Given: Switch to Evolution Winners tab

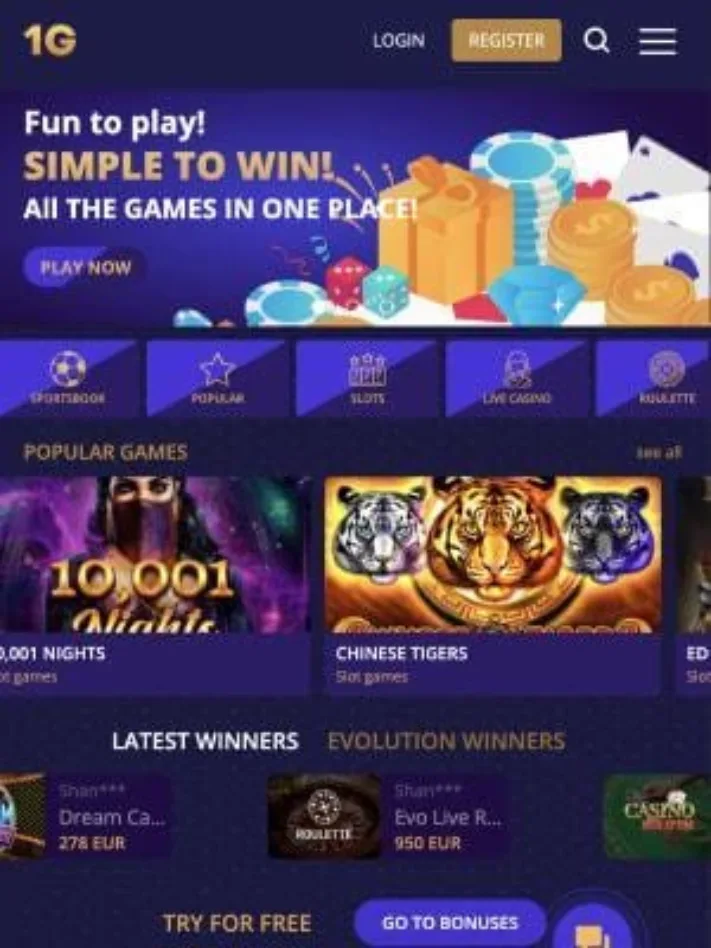Looking at the screenshot, I should (x=446, y=741).
